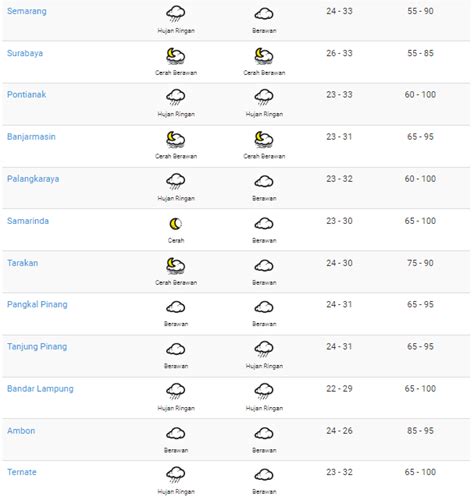Viewport: 474px width, 500px height.
Task: Click Tanjung Pinang's Hujan Ringan icon
Action: coord(264,349)
